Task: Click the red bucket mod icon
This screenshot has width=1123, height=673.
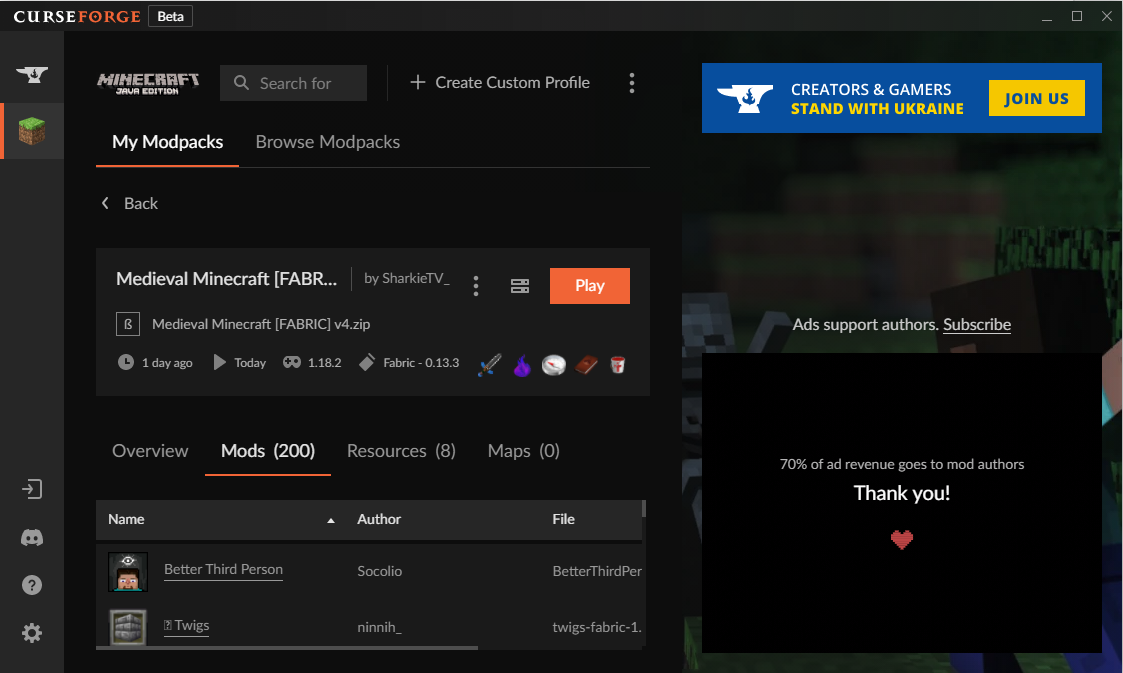Action: point(617,365)
